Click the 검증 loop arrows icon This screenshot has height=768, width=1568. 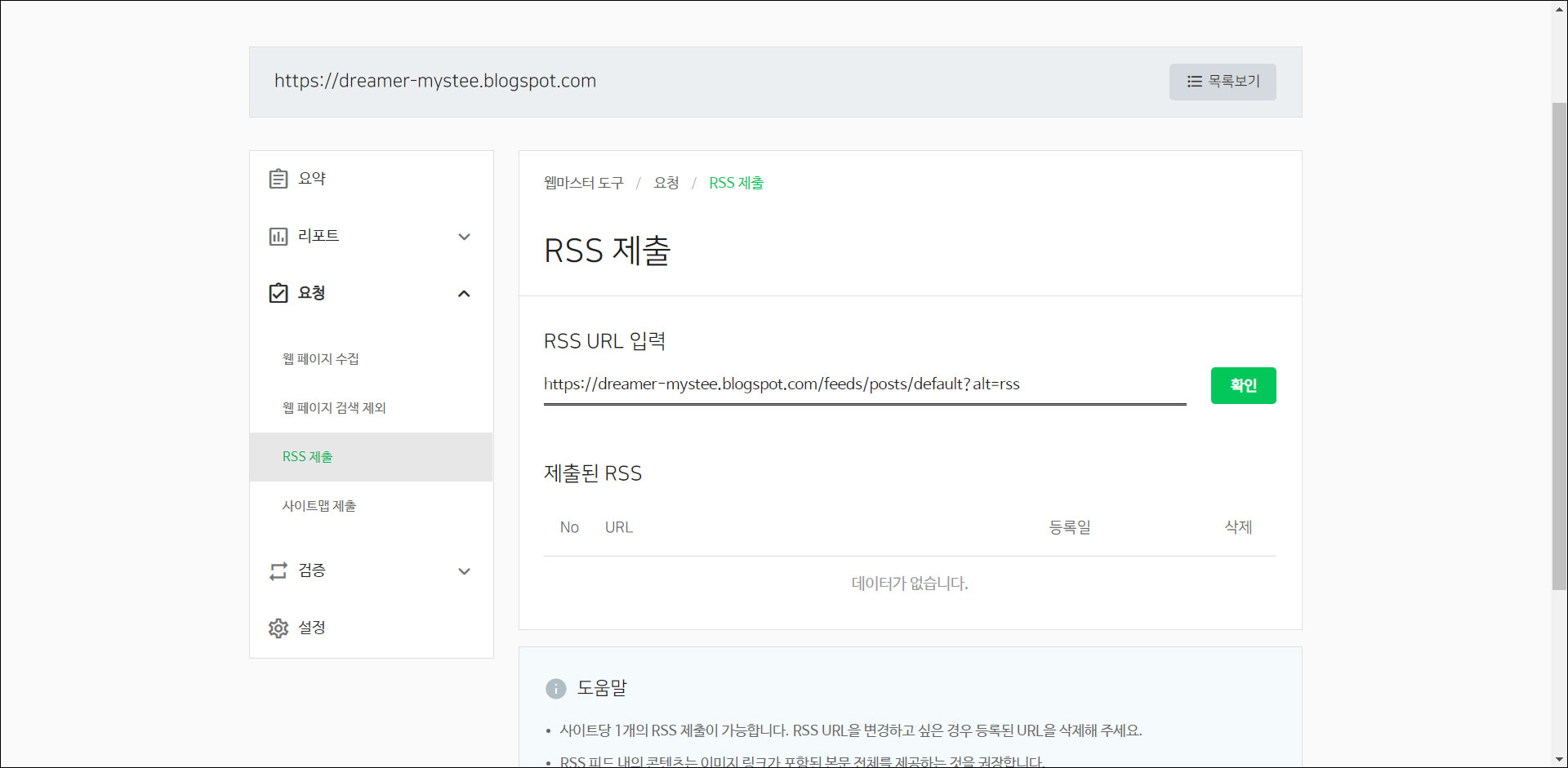tap(278, 570)
